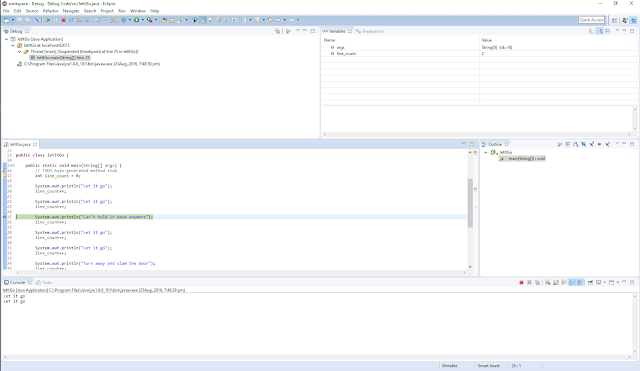Collapse the letItGo class in Outline
Screen dimensions: 640x371
click(x=486, y=152)
